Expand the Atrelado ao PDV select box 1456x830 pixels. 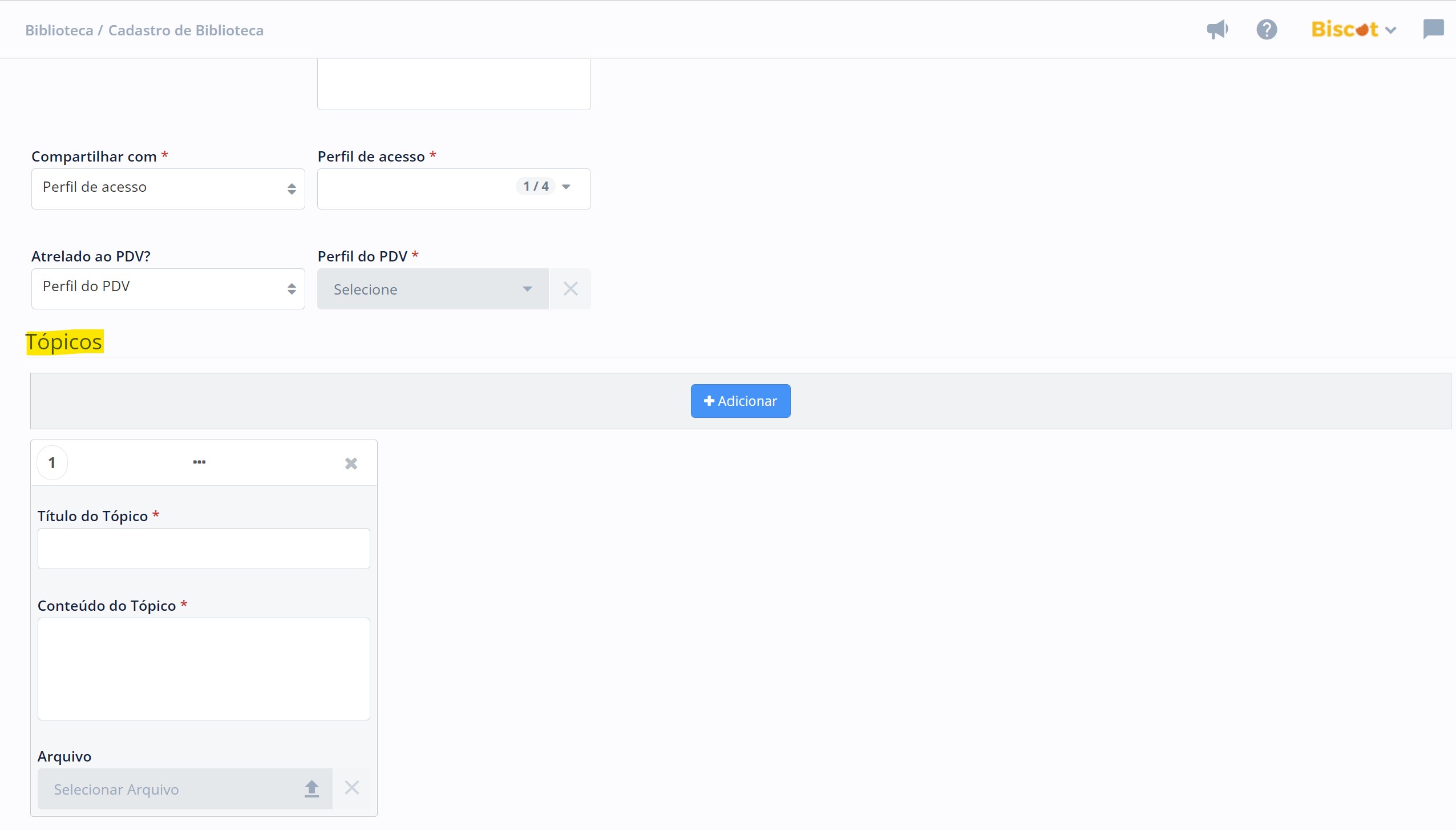pos(168,289)
